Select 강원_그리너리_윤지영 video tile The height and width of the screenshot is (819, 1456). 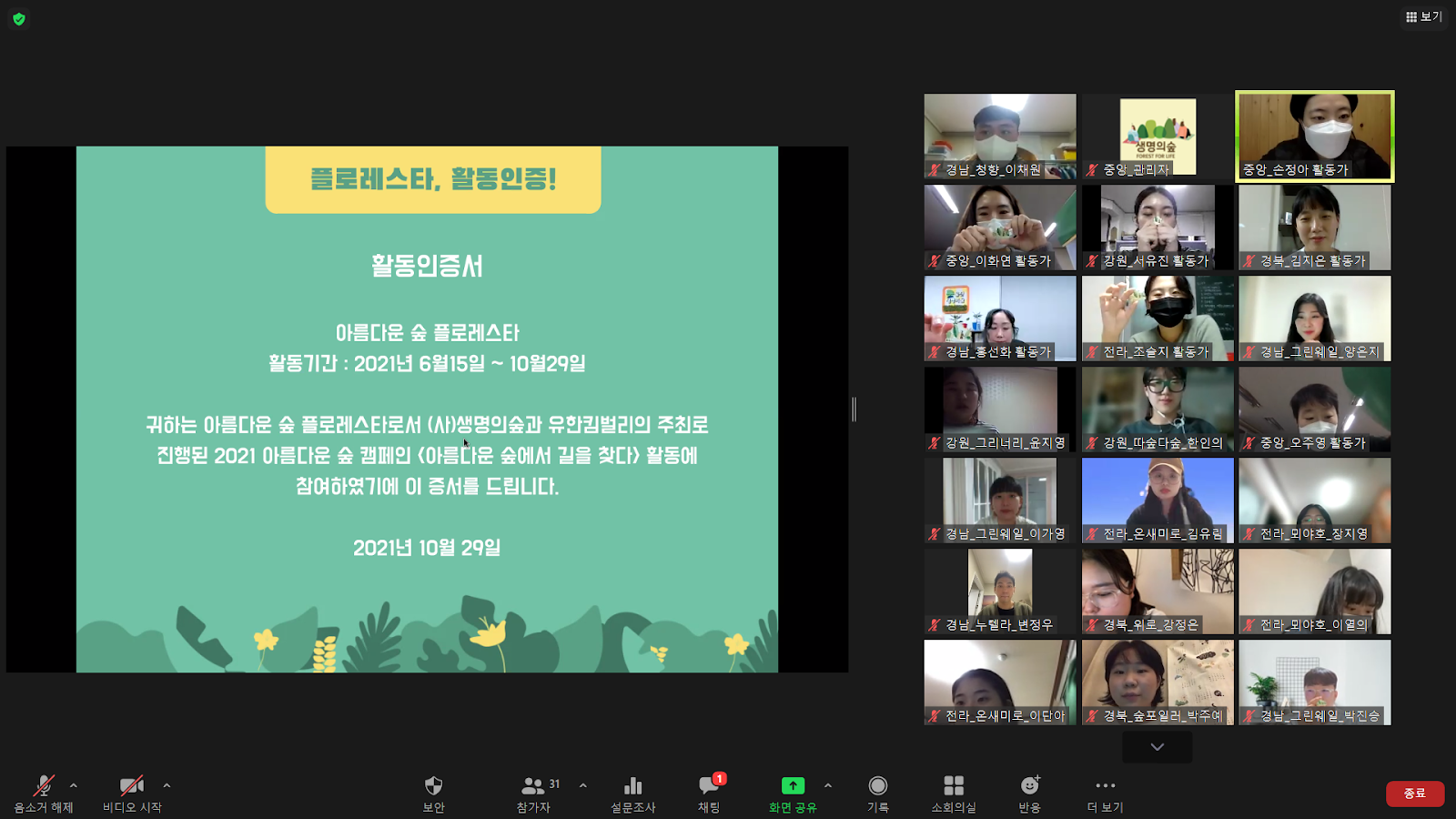point(1000,409)
